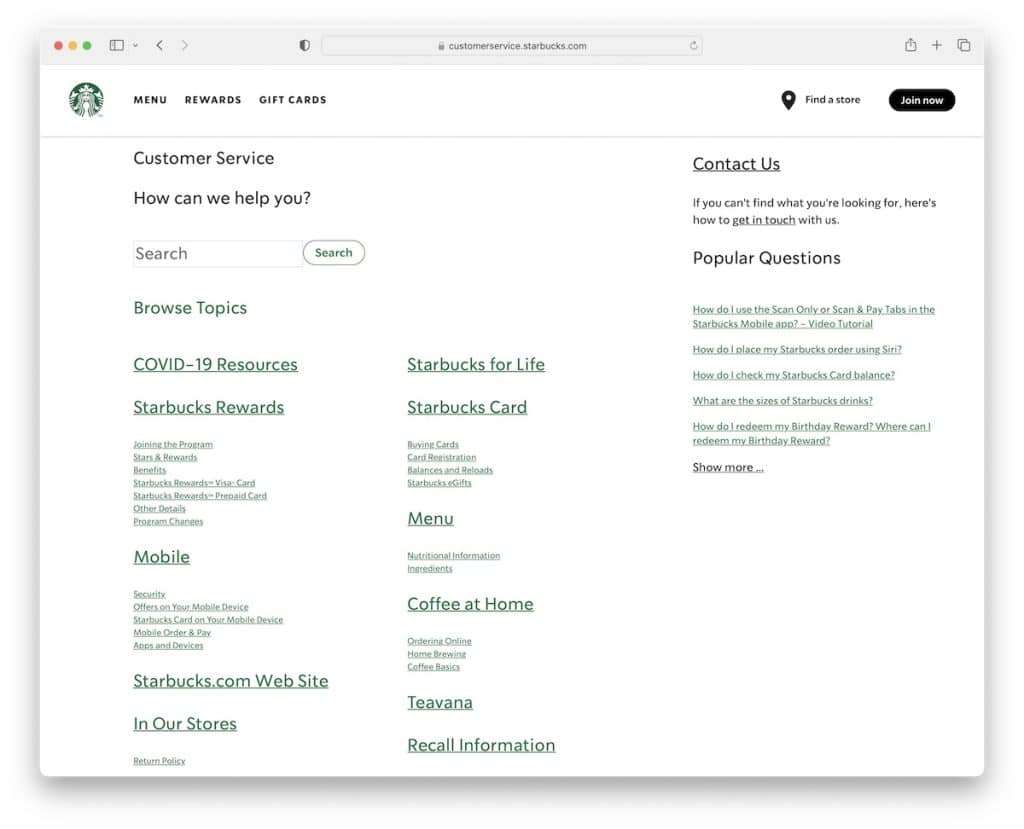Open the Mobile topic heading
Image resolution: width=1024 pixels, height=829 pixels.
click(x=161, y=557)
